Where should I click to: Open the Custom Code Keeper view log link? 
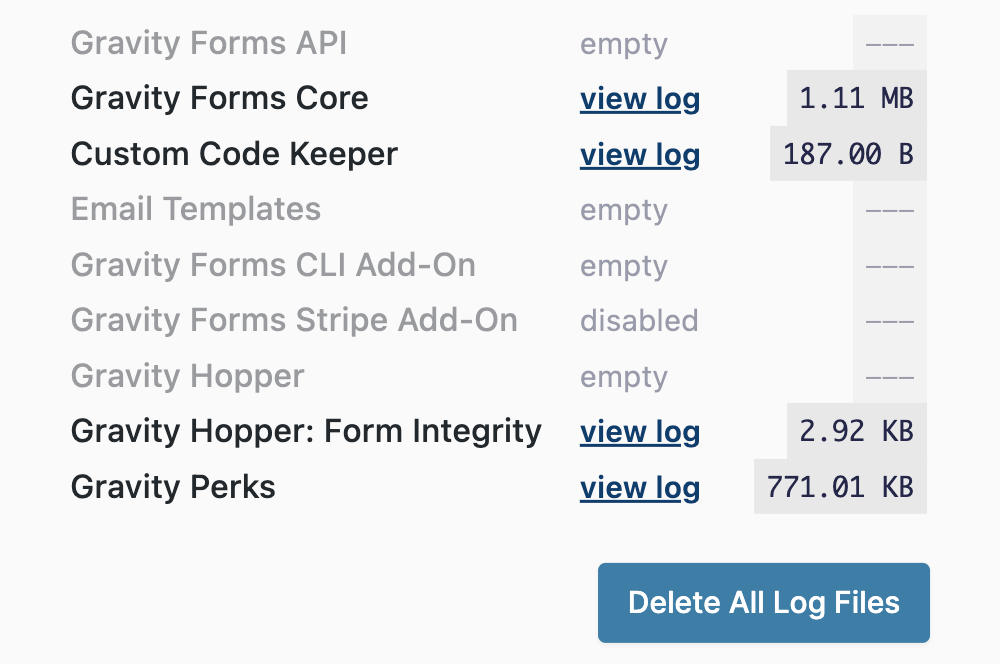point(640,154)
